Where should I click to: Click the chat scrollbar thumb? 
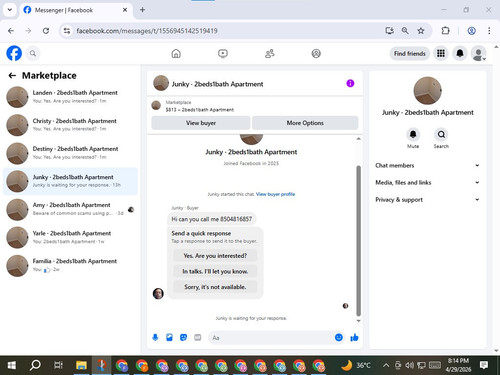(359, 241)
